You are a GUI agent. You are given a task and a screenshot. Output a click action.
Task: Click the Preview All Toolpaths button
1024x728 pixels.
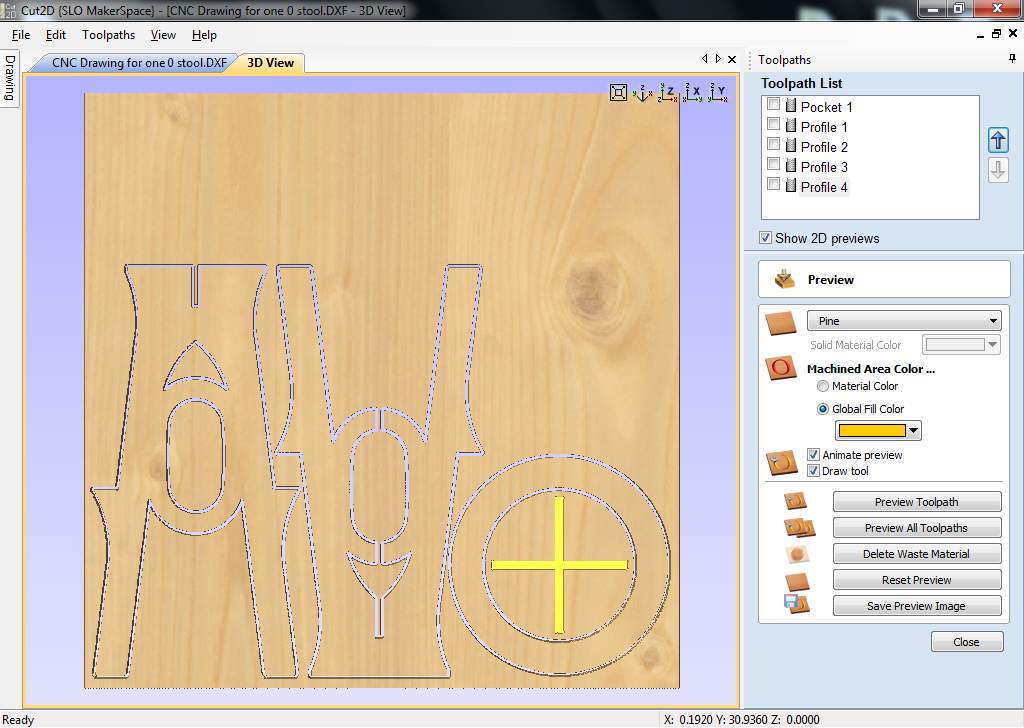(917, 527)
